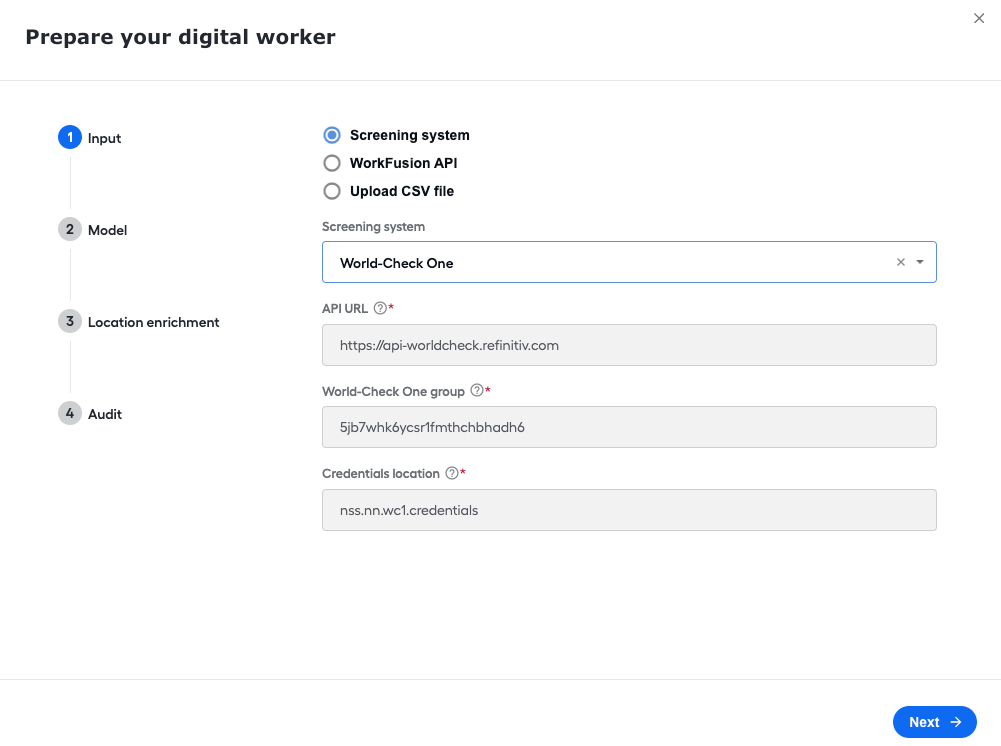1001x746 pixels.
Task: Focus the API URL input field
Action: click(x=629, y=345)
